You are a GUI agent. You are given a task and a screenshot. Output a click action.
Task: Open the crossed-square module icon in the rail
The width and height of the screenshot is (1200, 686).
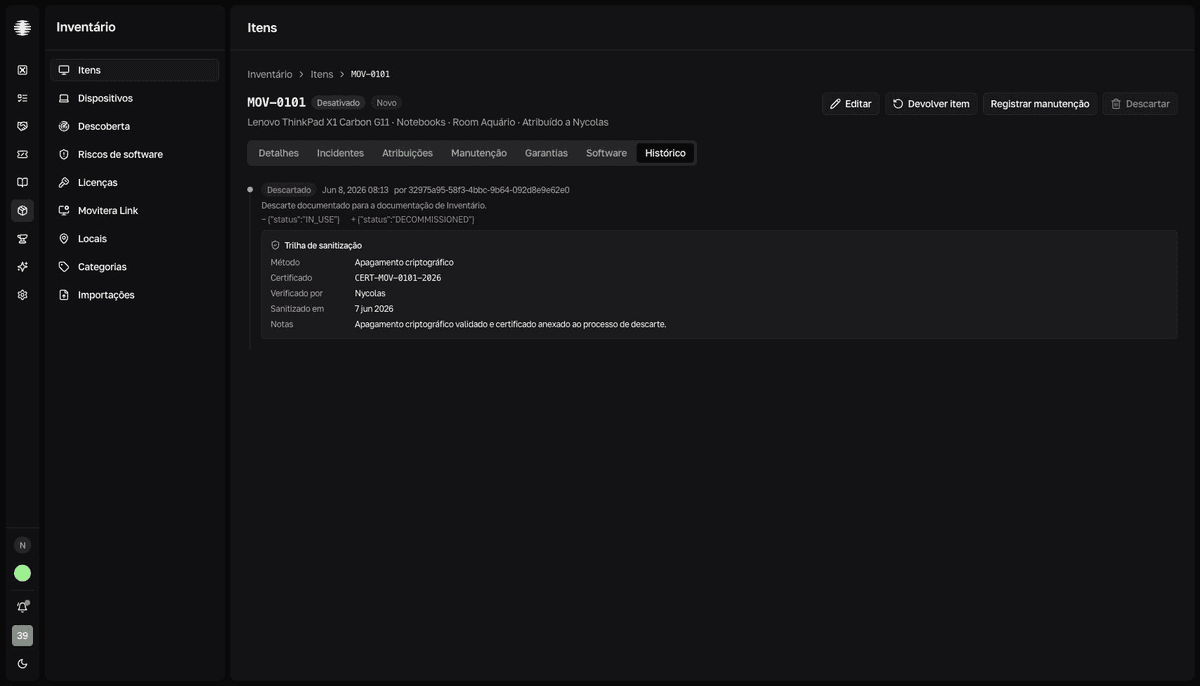22,70
